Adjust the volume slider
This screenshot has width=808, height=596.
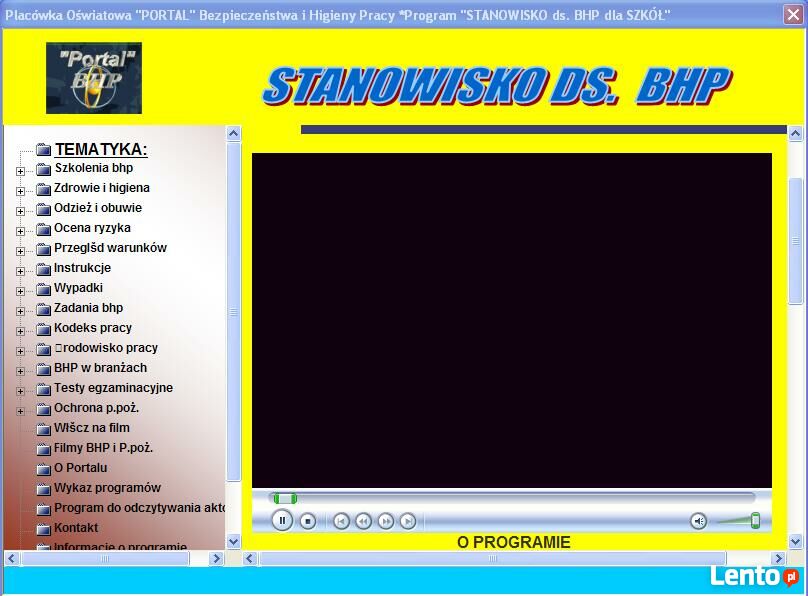tap(755, 521)
